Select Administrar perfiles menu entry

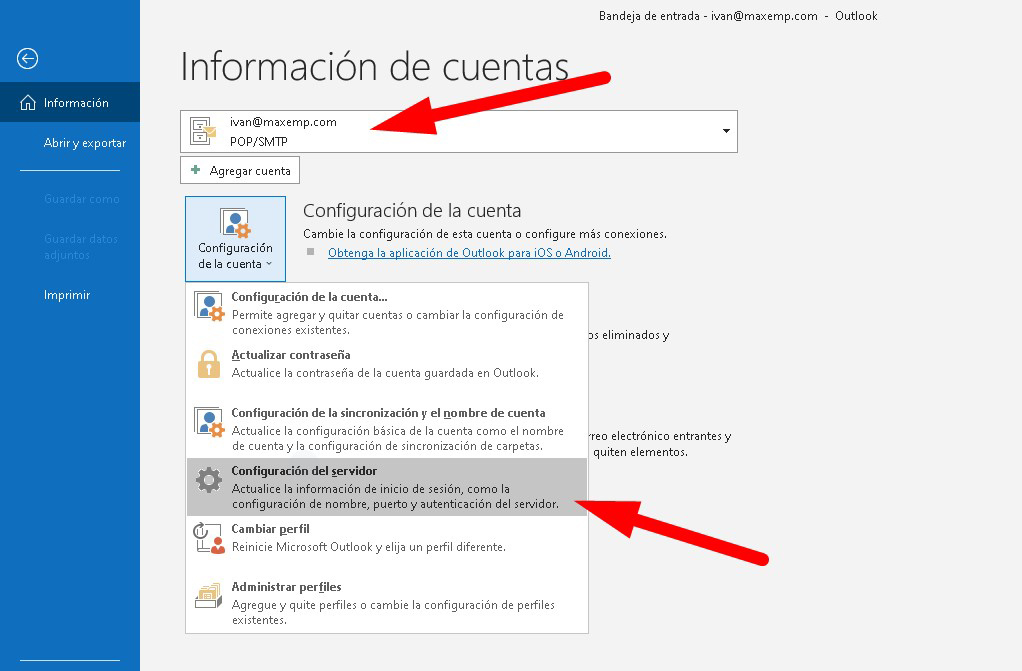pos(287,587)
